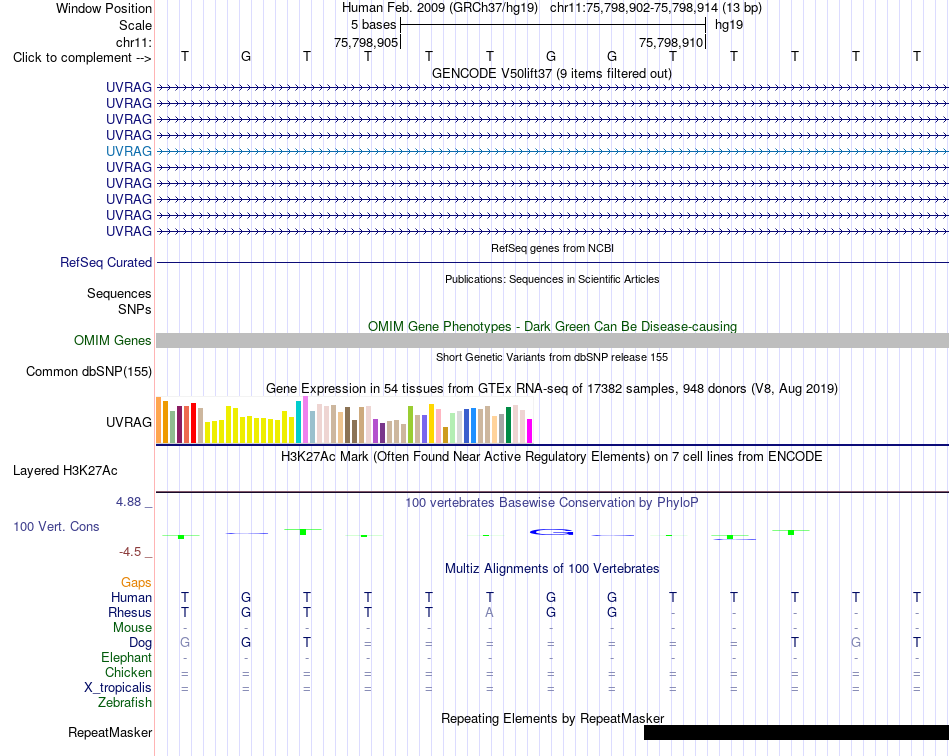This screenshot has width=950, height=756.
Task: Click the 'Sequences' track label
Action: click(119, 293)
